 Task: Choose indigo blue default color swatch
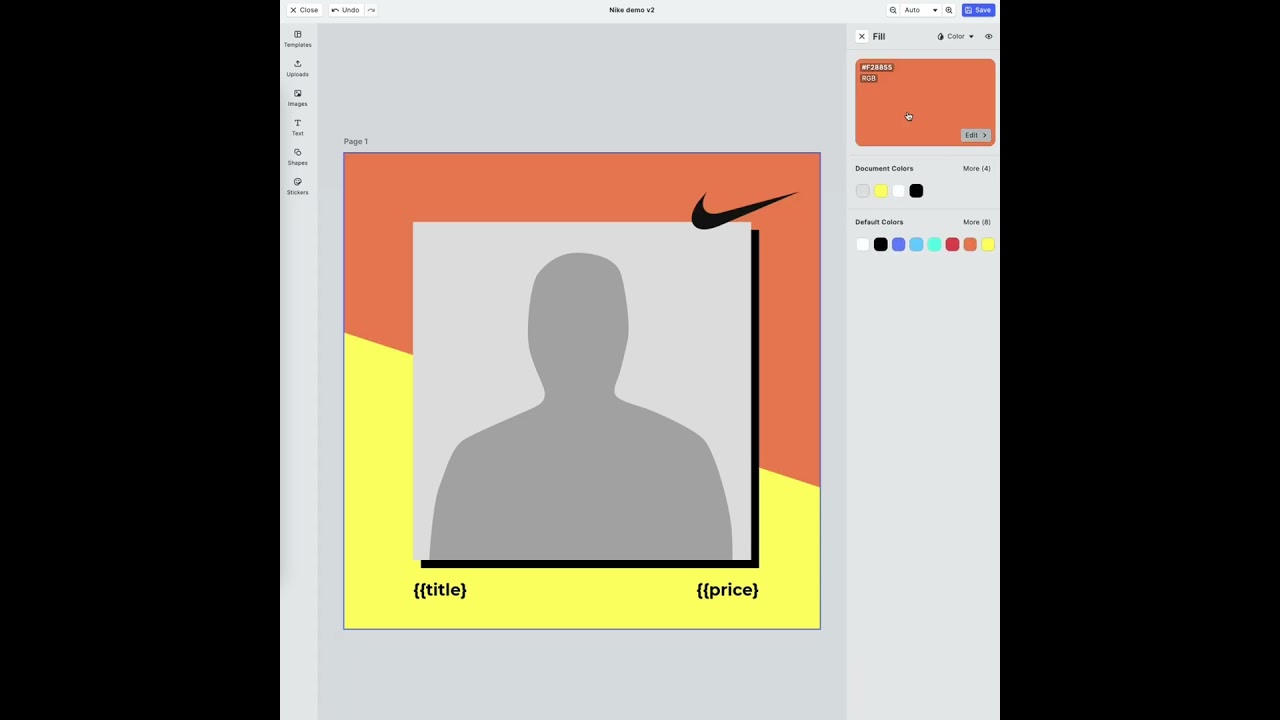click(x=898, y=244)
